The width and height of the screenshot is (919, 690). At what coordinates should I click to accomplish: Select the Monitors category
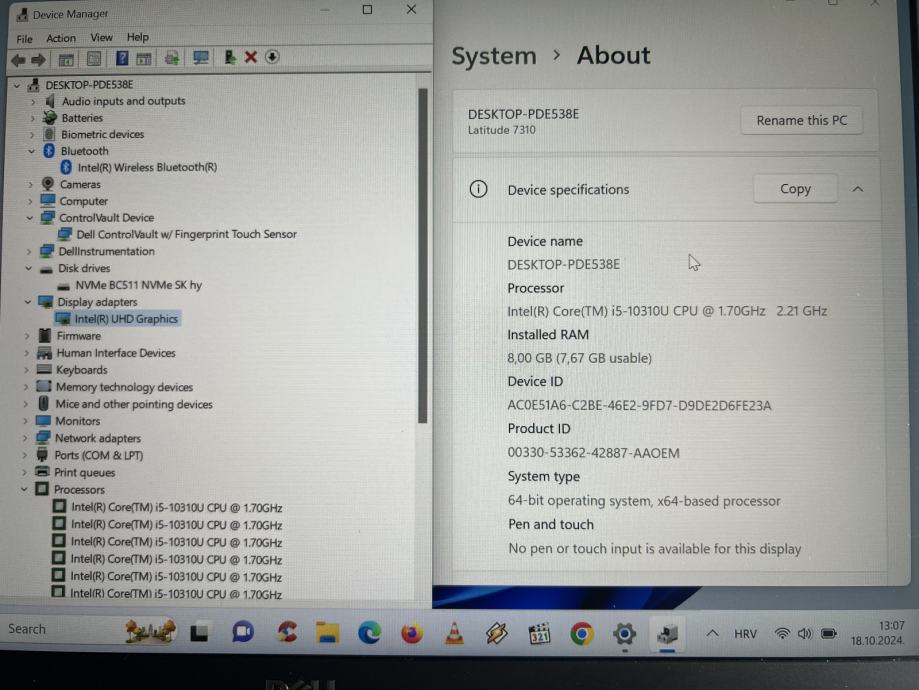click(77, 421)
